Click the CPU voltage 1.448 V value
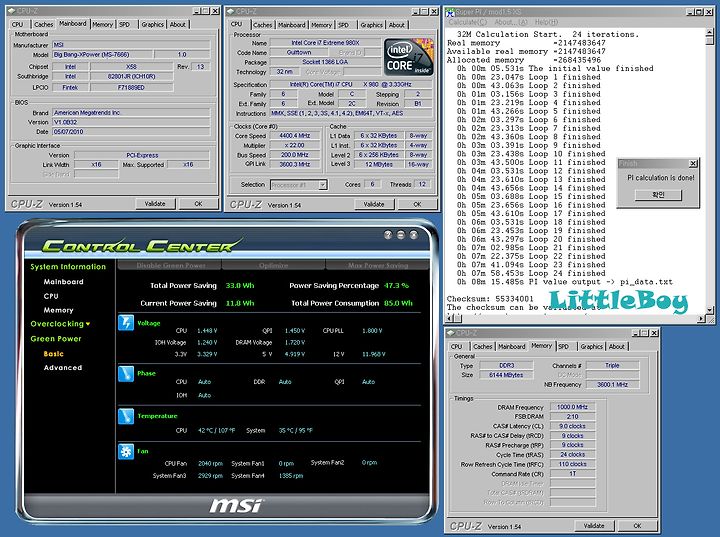Image resolution: width=720 pixels, height=537 pixels. [x=207, y=331]
